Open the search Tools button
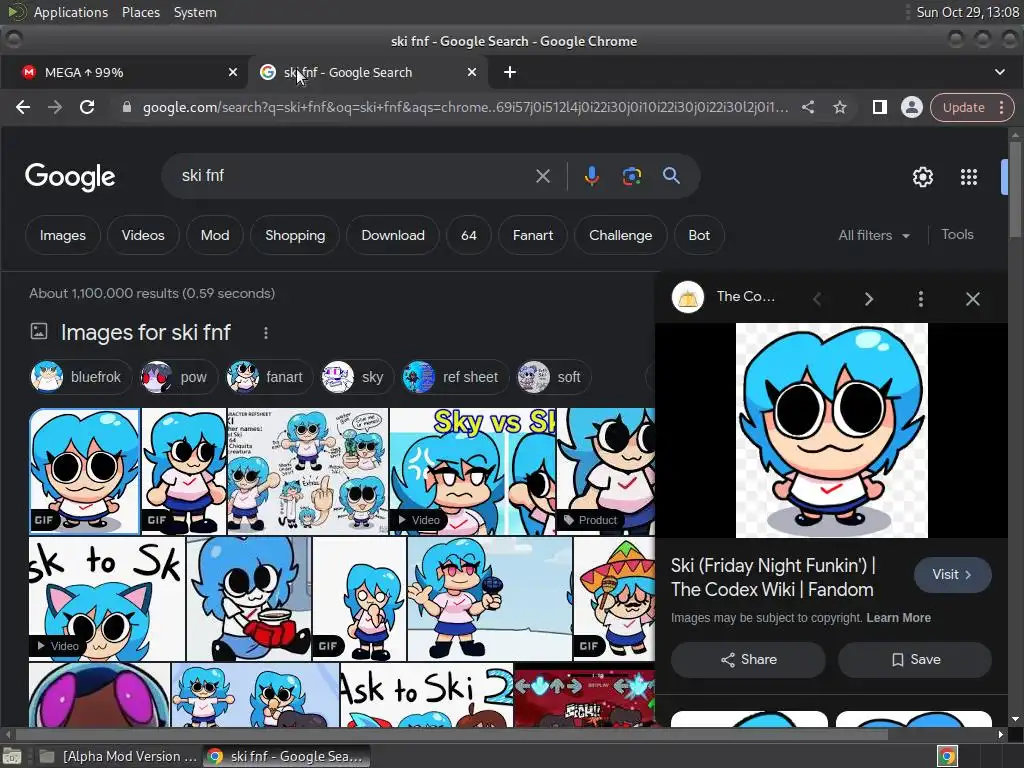The height and width of the screenshot is (768, 1024). pyautogui.click(x=957, y=234)
